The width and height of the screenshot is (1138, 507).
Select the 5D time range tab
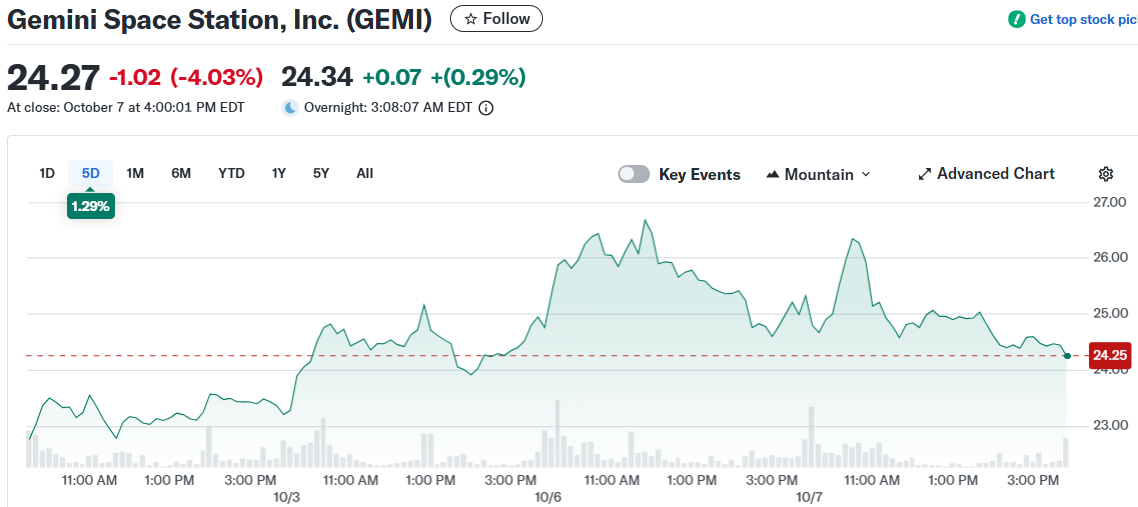point(91,173)
